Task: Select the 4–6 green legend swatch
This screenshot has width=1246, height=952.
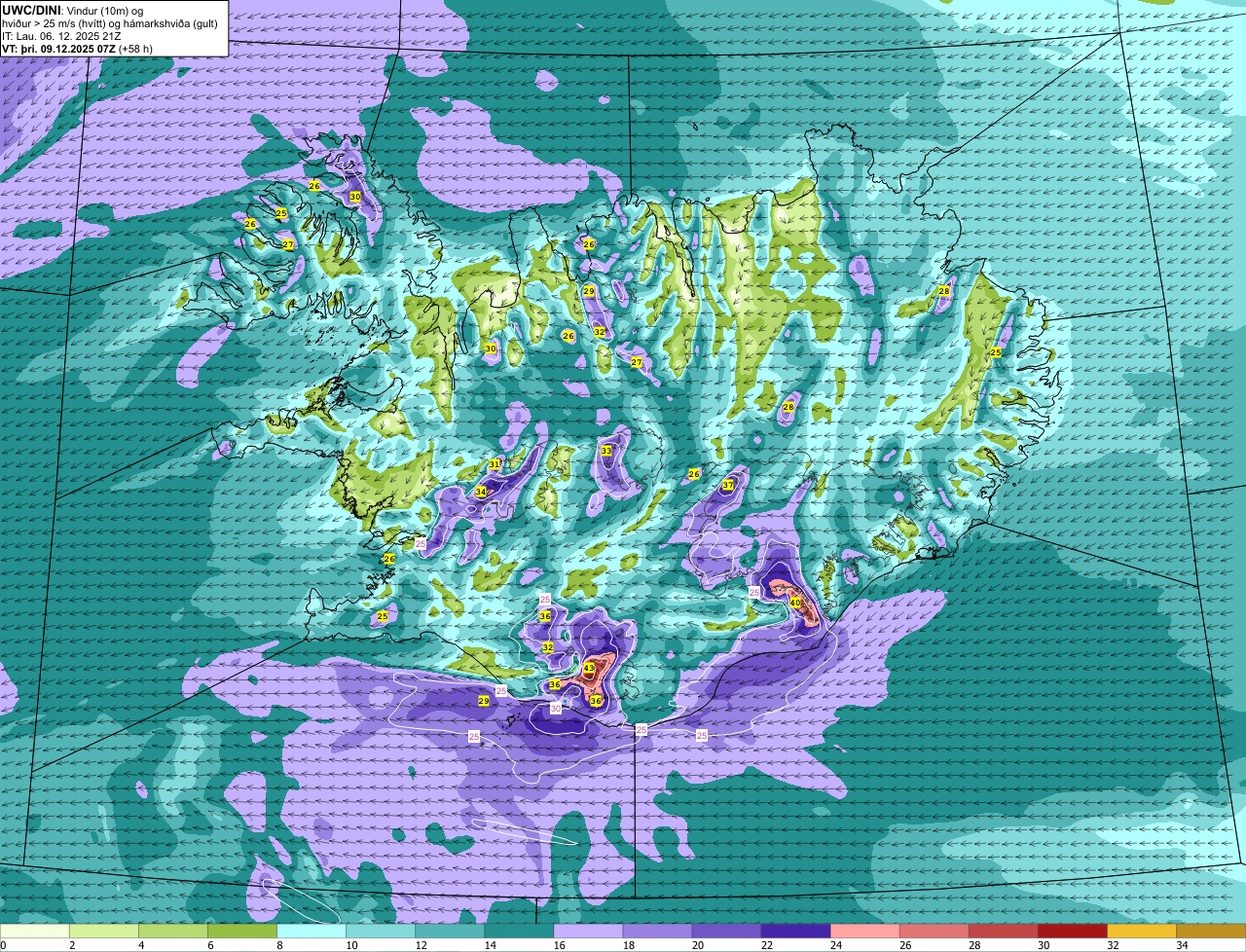Action: [173, 932]
